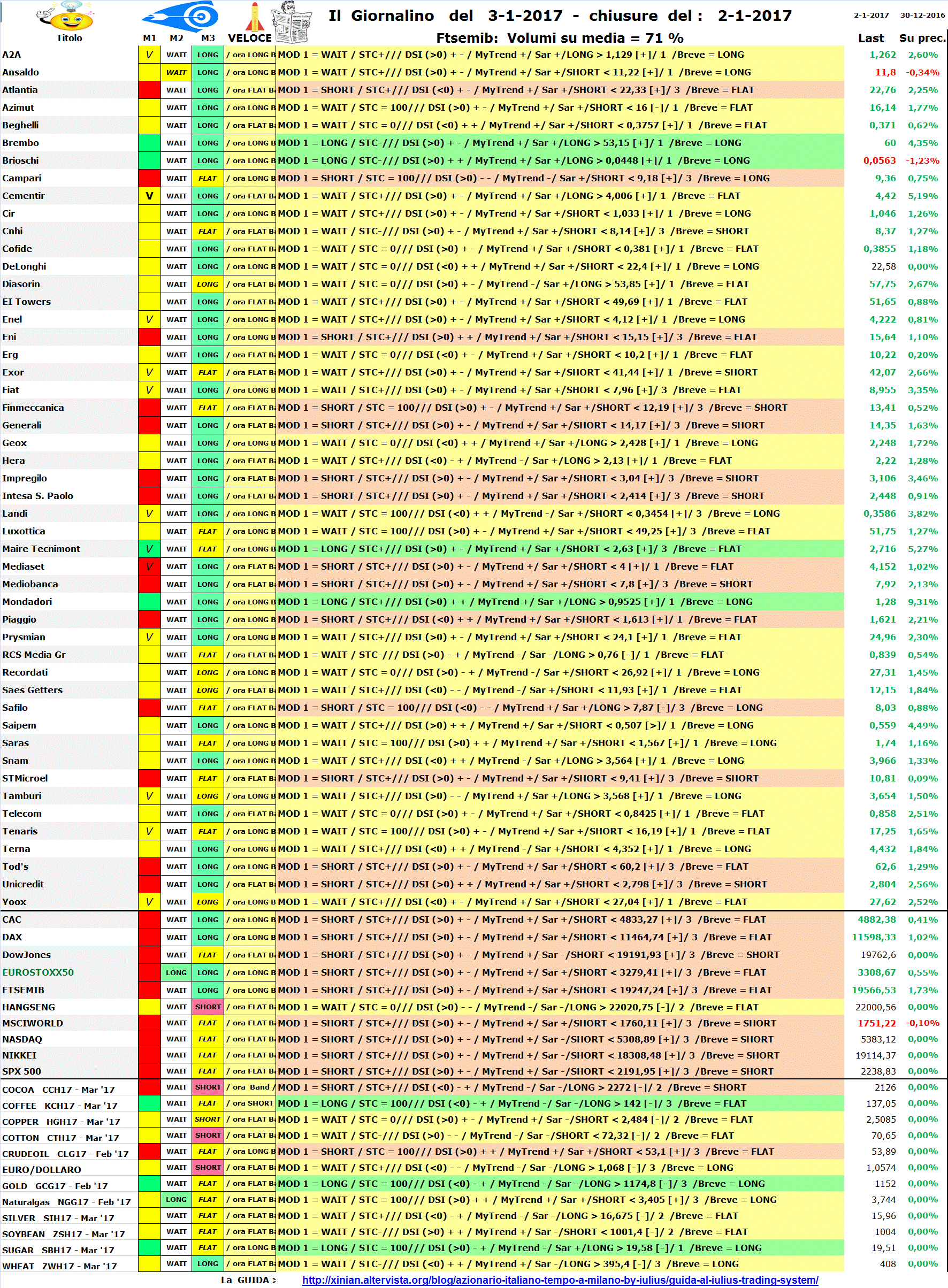Click the LONG M2 cell for EUROSTOXX50
Screen dimensions: 948x1288
[176, 972]
